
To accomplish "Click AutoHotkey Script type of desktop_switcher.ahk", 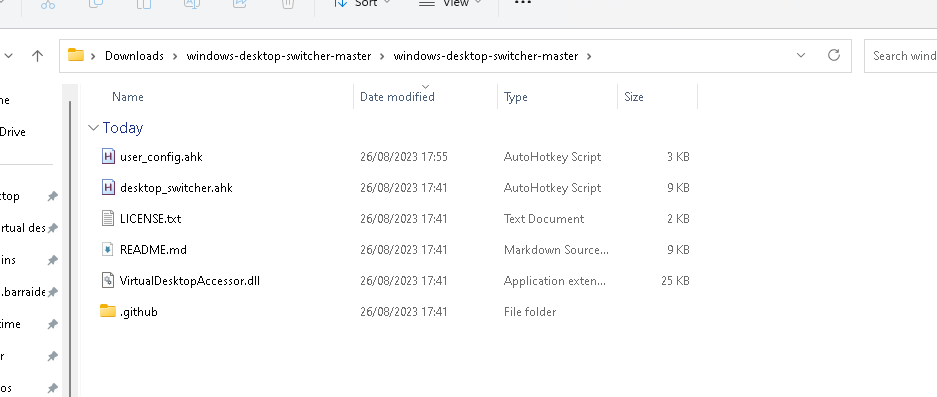I will pos(553,188).
